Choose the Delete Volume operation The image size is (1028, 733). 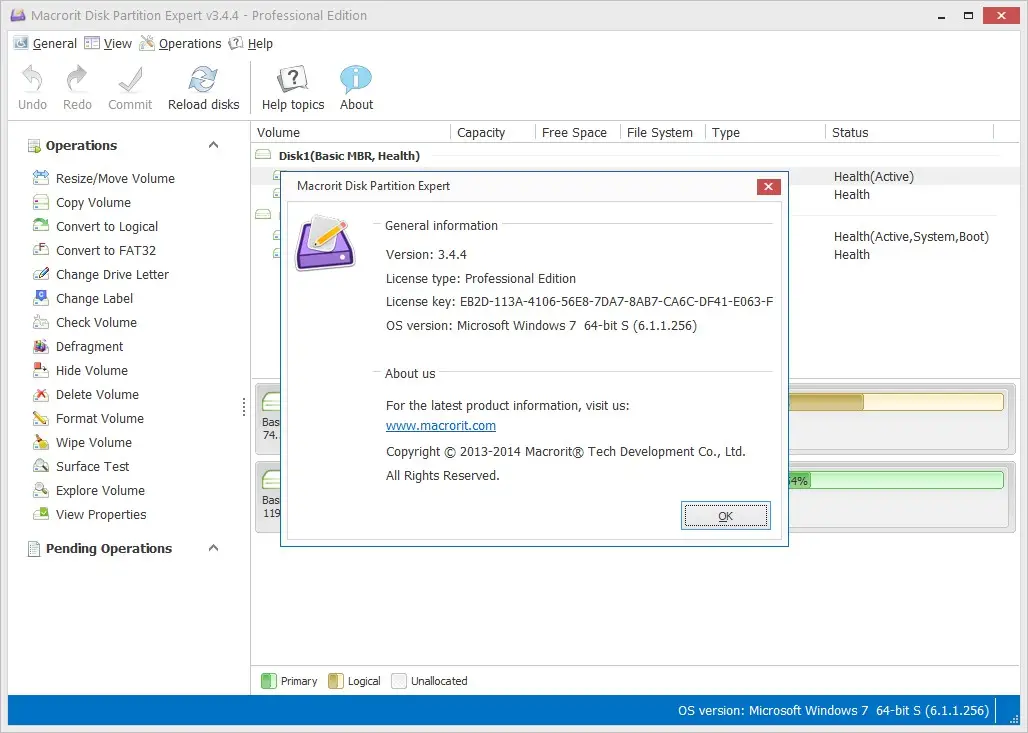click(x=86, y=394)
